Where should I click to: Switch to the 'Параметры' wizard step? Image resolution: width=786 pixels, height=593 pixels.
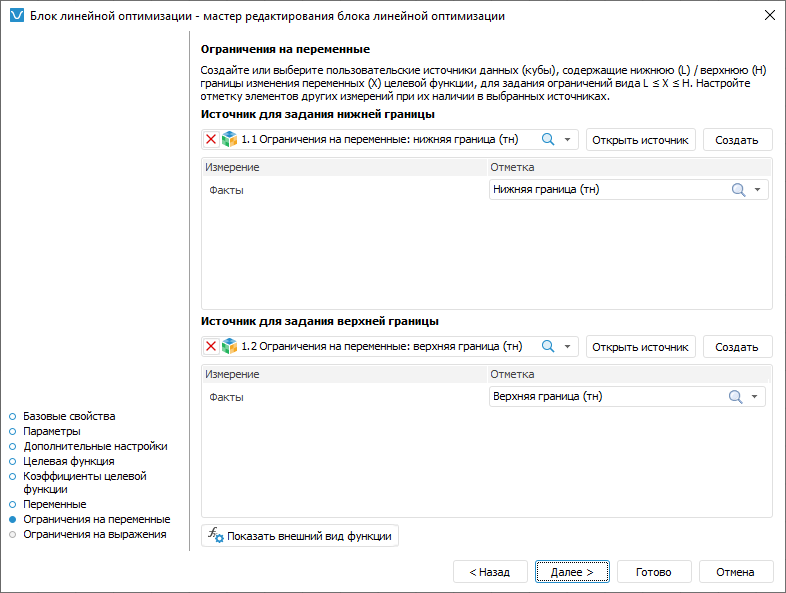(52, 431)
